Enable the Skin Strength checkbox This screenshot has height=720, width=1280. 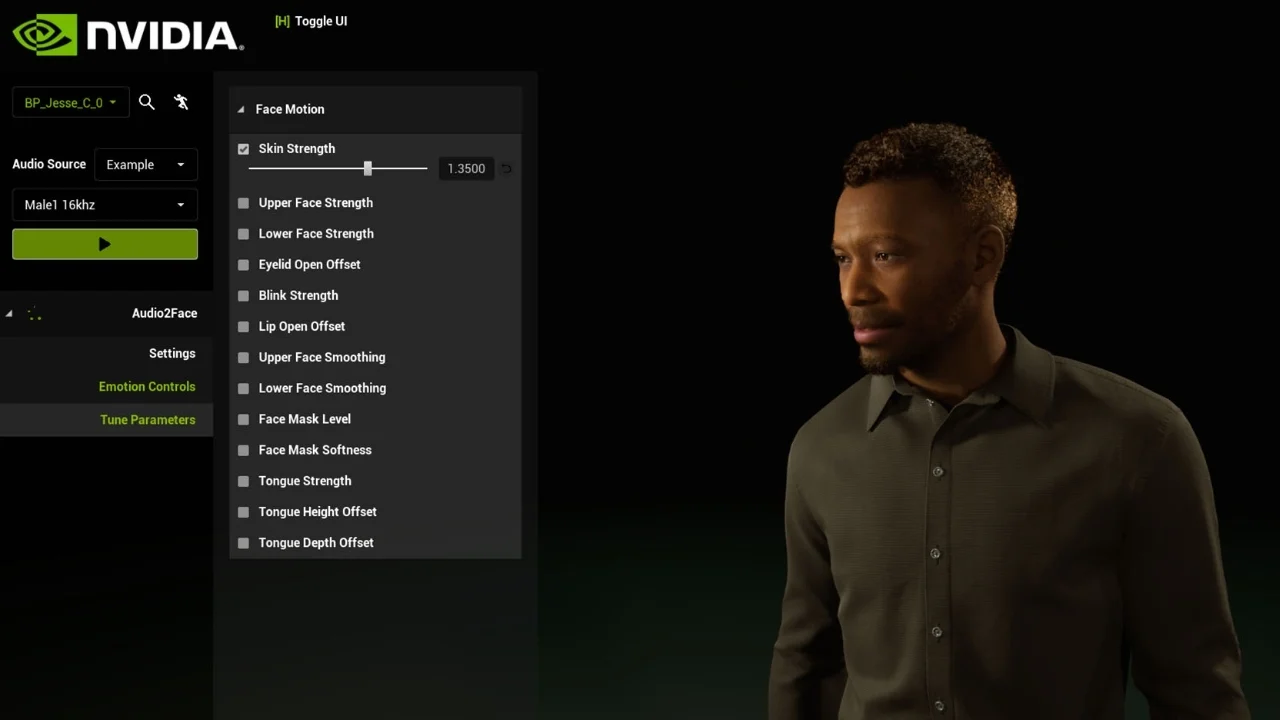[x=243, y=148]
